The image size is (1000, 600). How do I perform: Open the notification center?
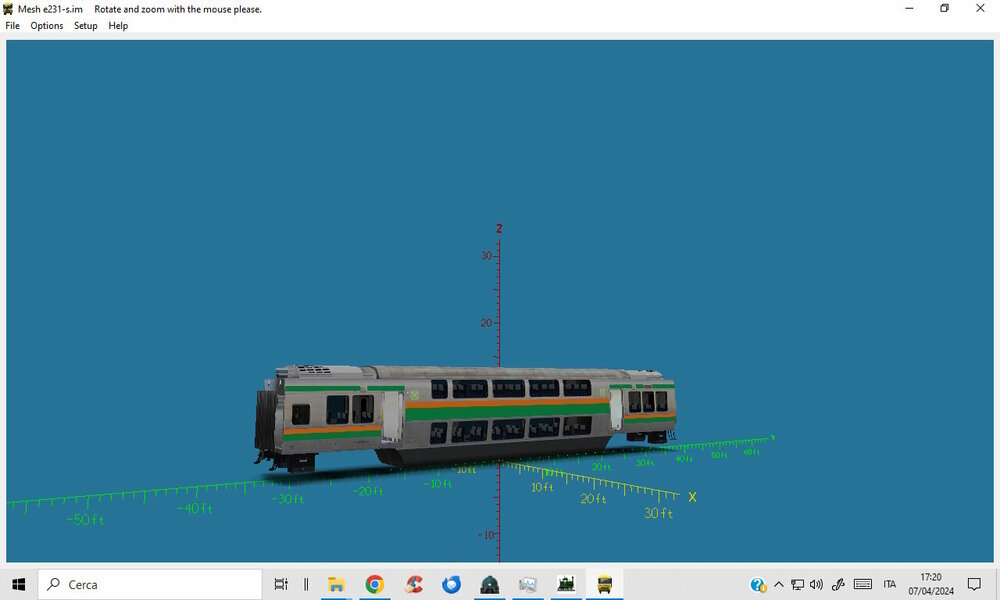(x=974, y=584)
